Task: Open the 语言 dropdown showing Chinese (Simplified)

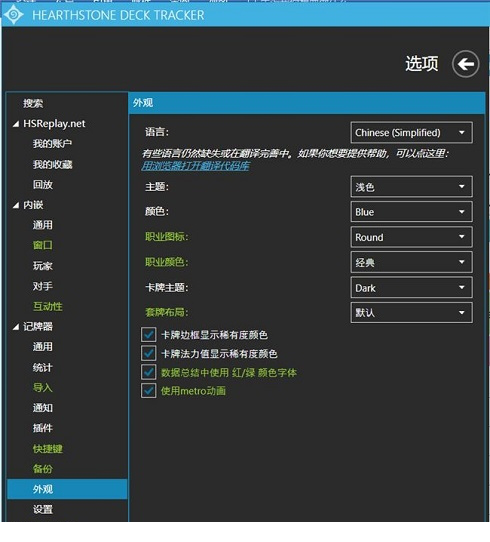Action: pos(411,132)
